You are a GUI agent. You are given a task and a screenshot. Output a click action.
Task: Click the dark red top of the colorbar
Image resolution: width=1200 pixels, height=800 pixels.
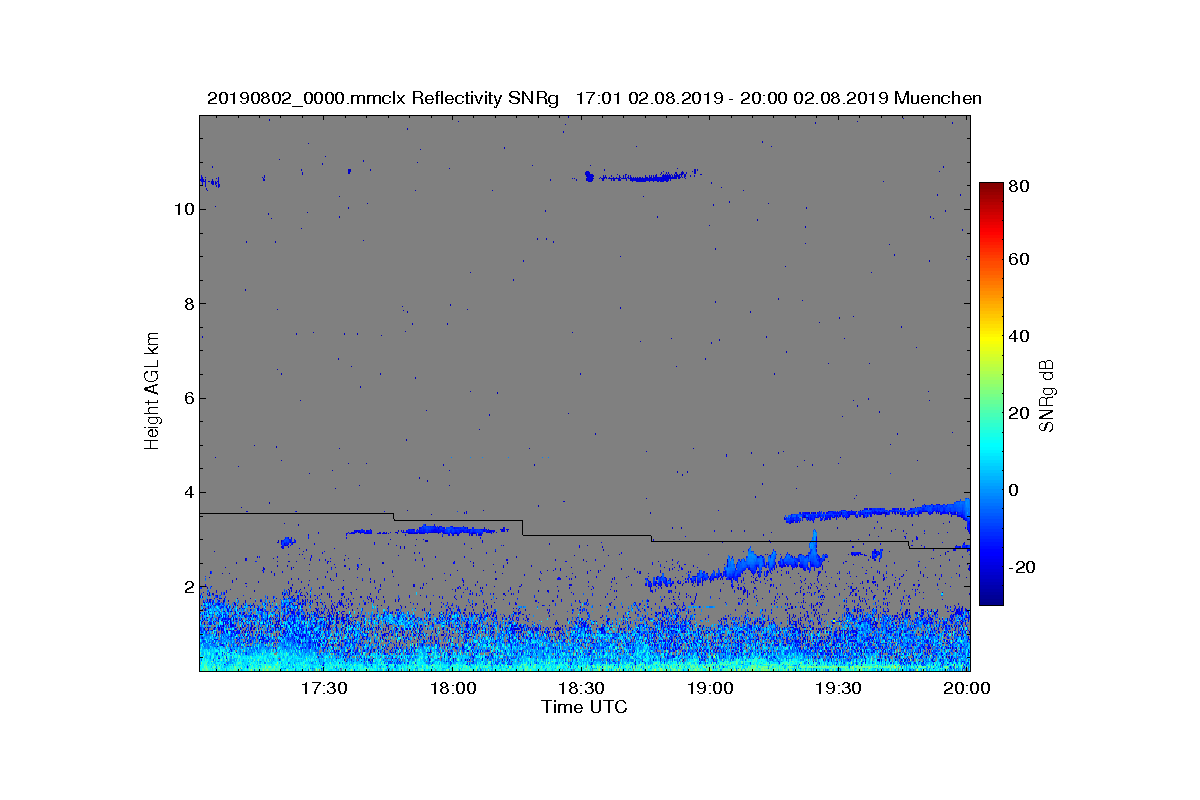[x=991, y=188]
